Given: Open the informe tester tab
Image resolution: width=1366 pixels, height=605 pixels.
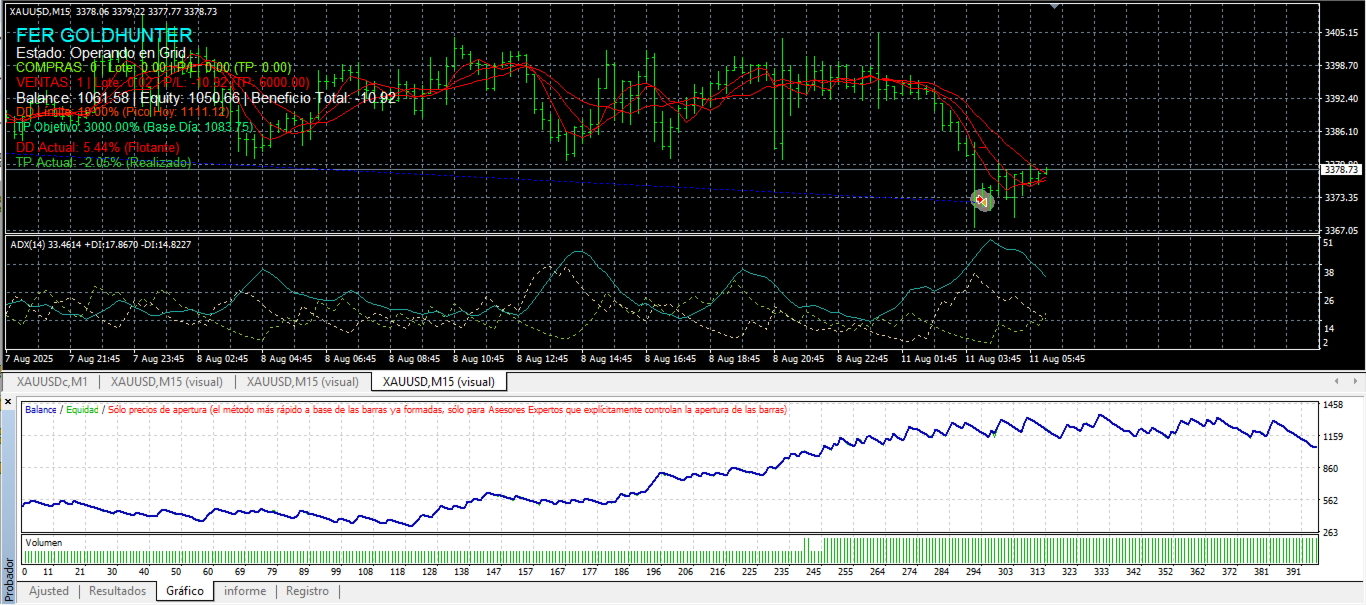Looking at the screenshot, I should [x=245, y=591].
